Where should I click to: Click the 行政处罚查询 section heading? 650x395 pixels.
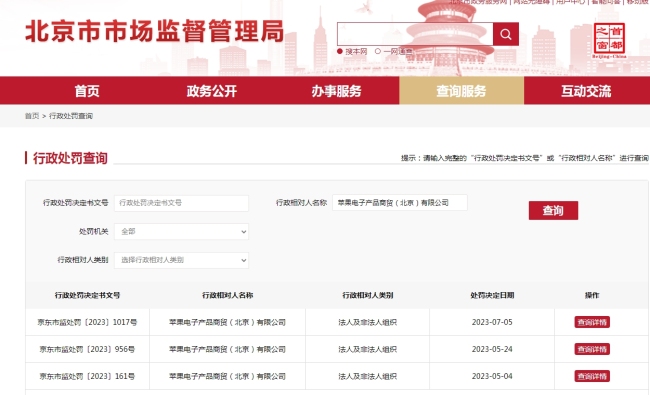(x=70, y=158)
